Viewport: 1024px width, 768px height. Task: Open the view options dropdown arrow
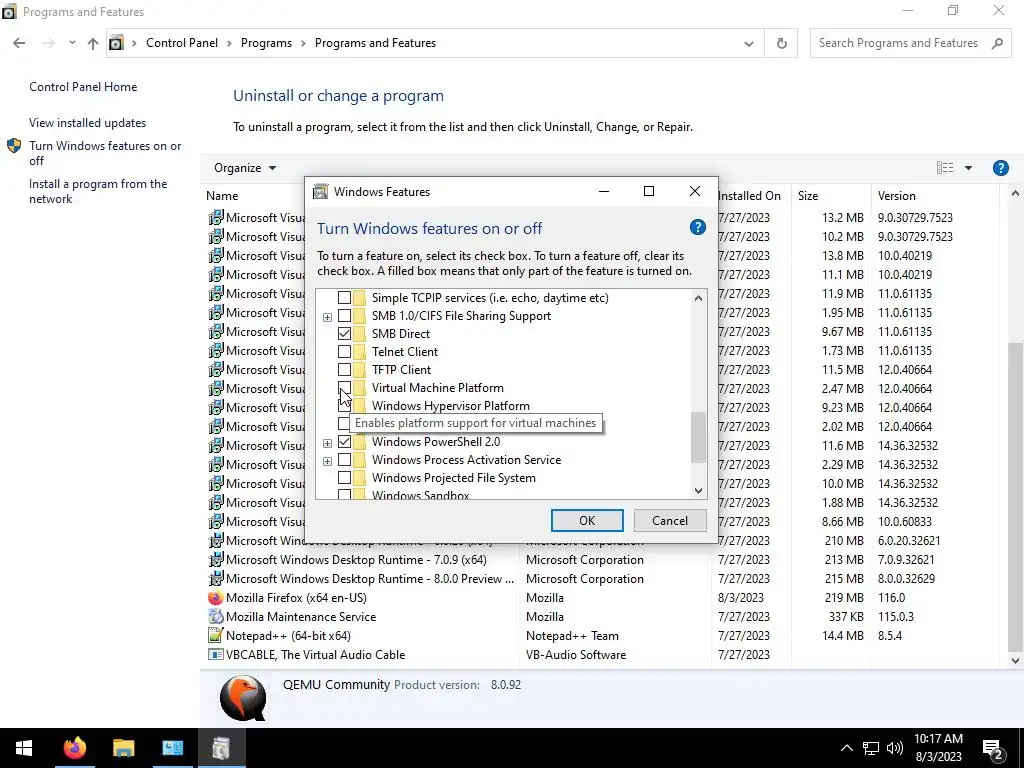968,168
